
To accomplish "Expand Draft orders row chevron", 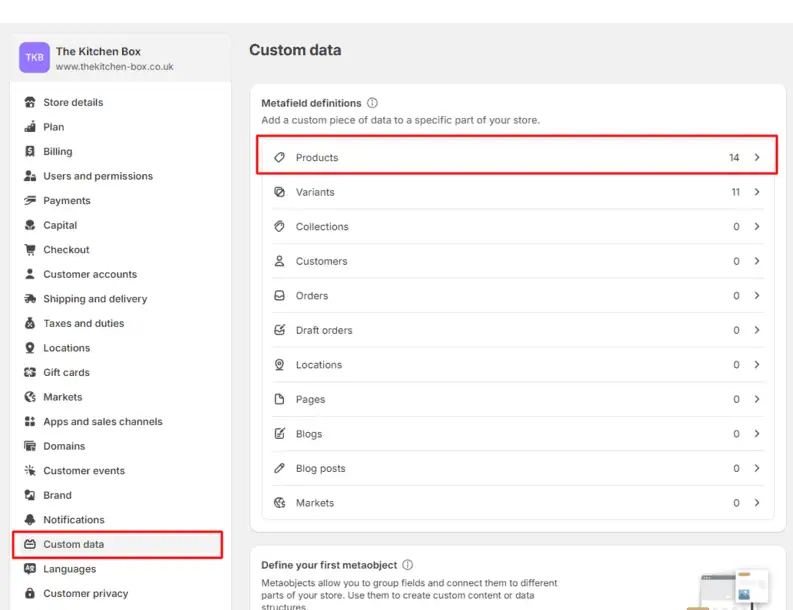I will (x=757, y=330).
